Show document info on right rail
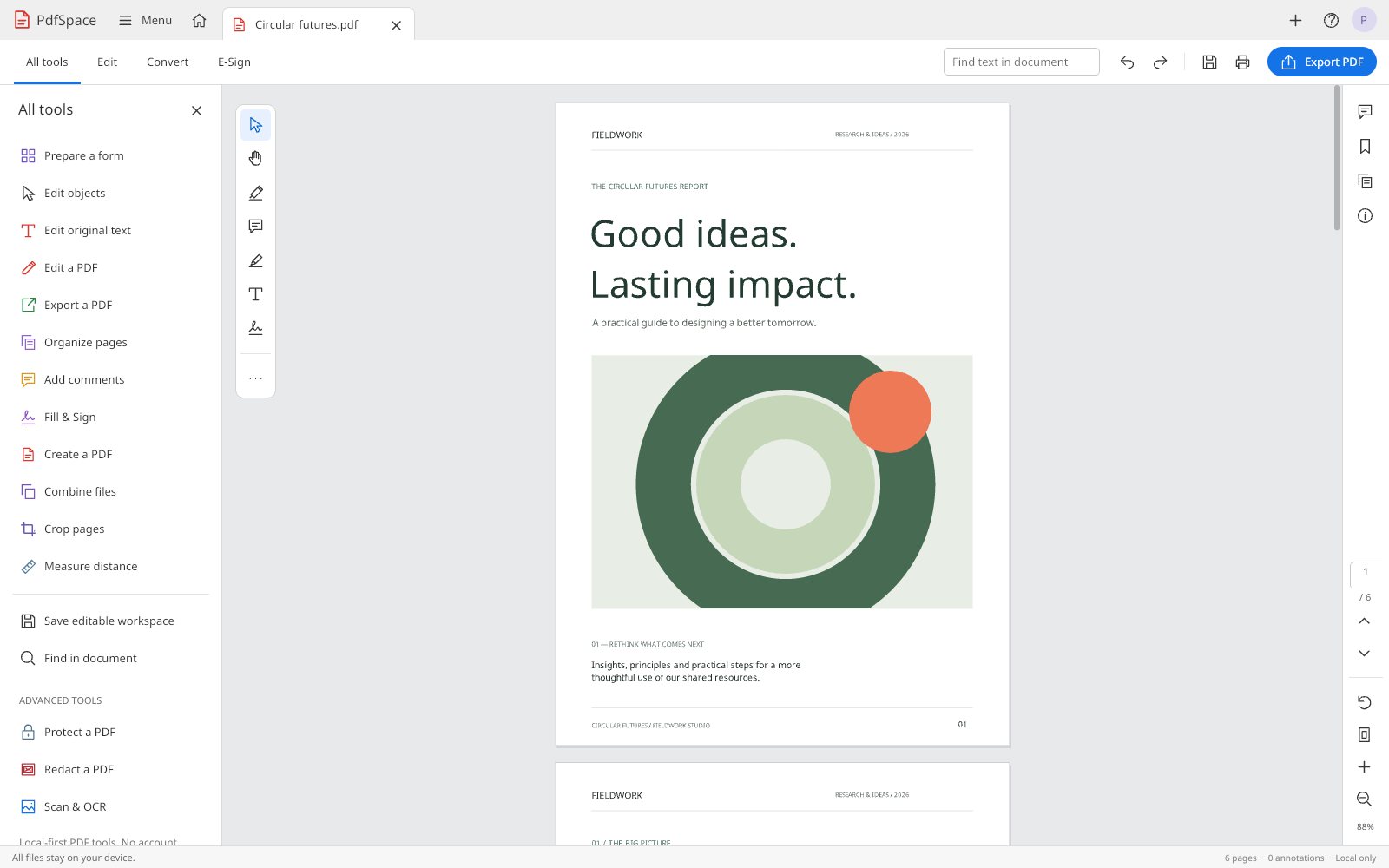 tap(1365, 216)
